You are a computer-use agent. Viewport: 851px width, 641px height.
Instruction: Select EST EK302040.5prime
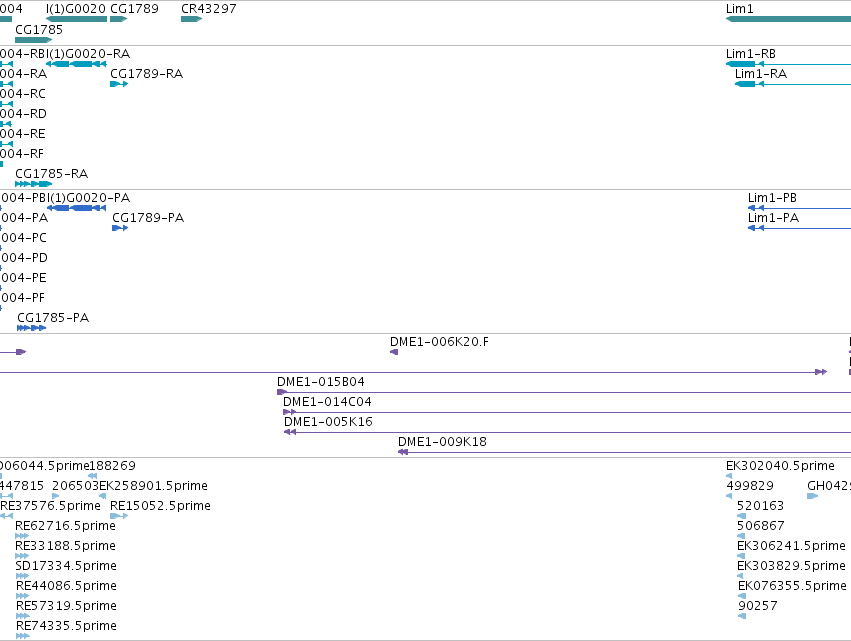[729, 476]
